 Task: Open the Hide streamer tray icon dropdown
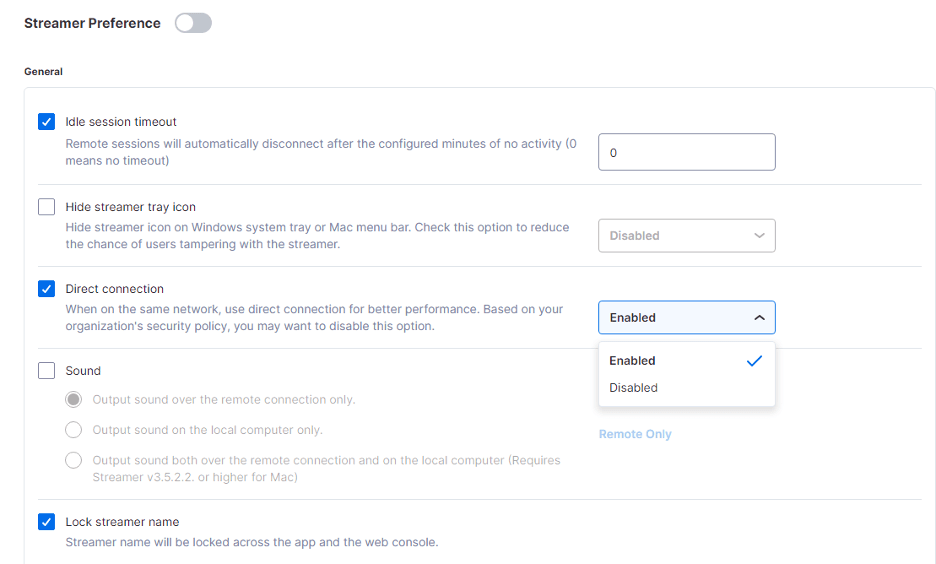tap(686, 236)
